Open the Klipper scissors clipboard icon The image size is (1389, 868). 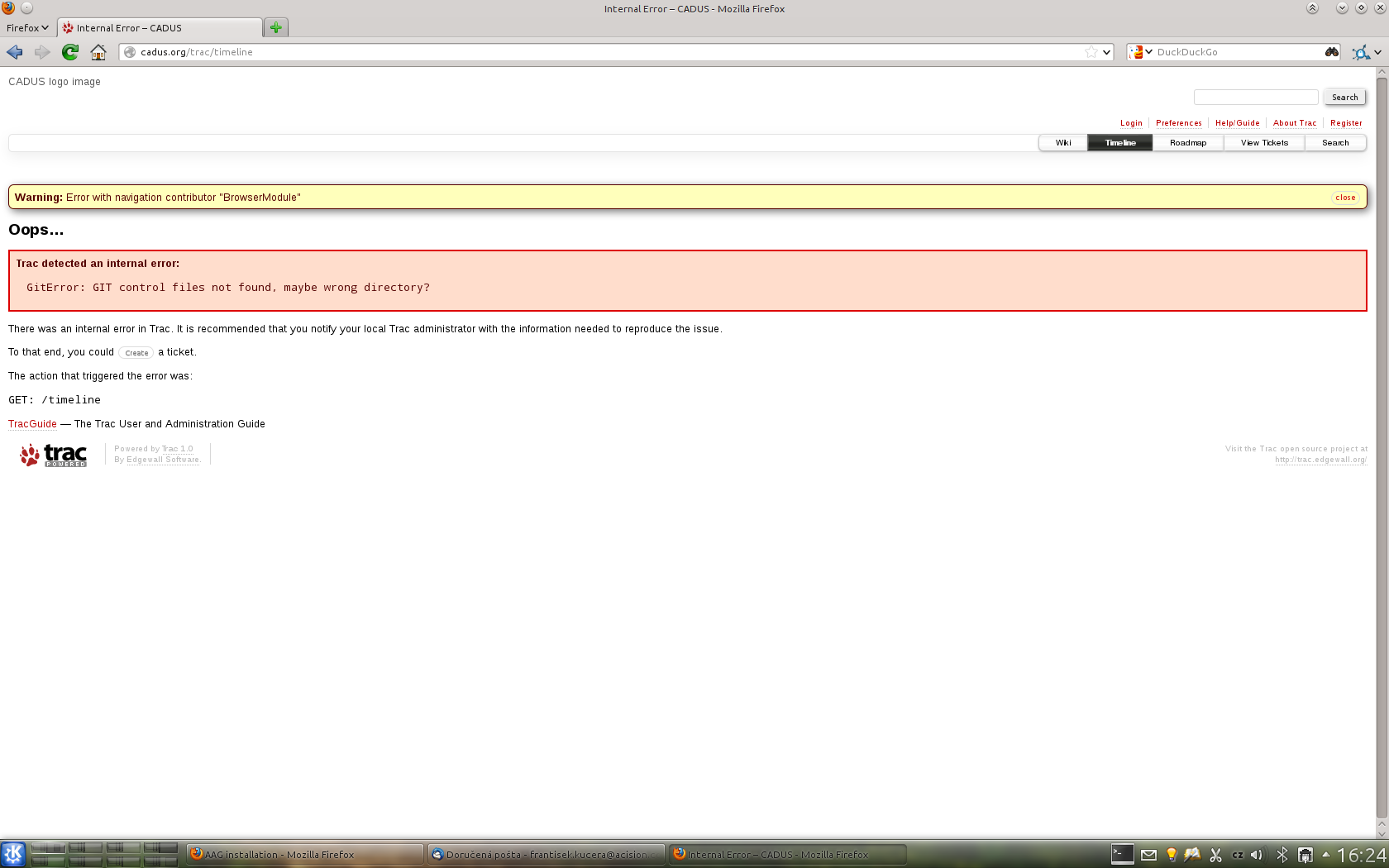click(1215, 855)
